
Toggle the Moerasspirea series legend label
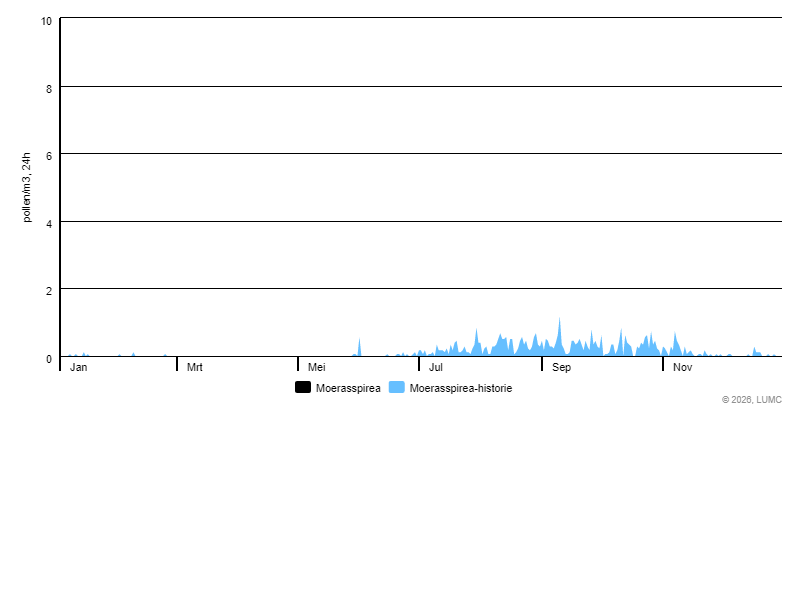tap(347, 388)
